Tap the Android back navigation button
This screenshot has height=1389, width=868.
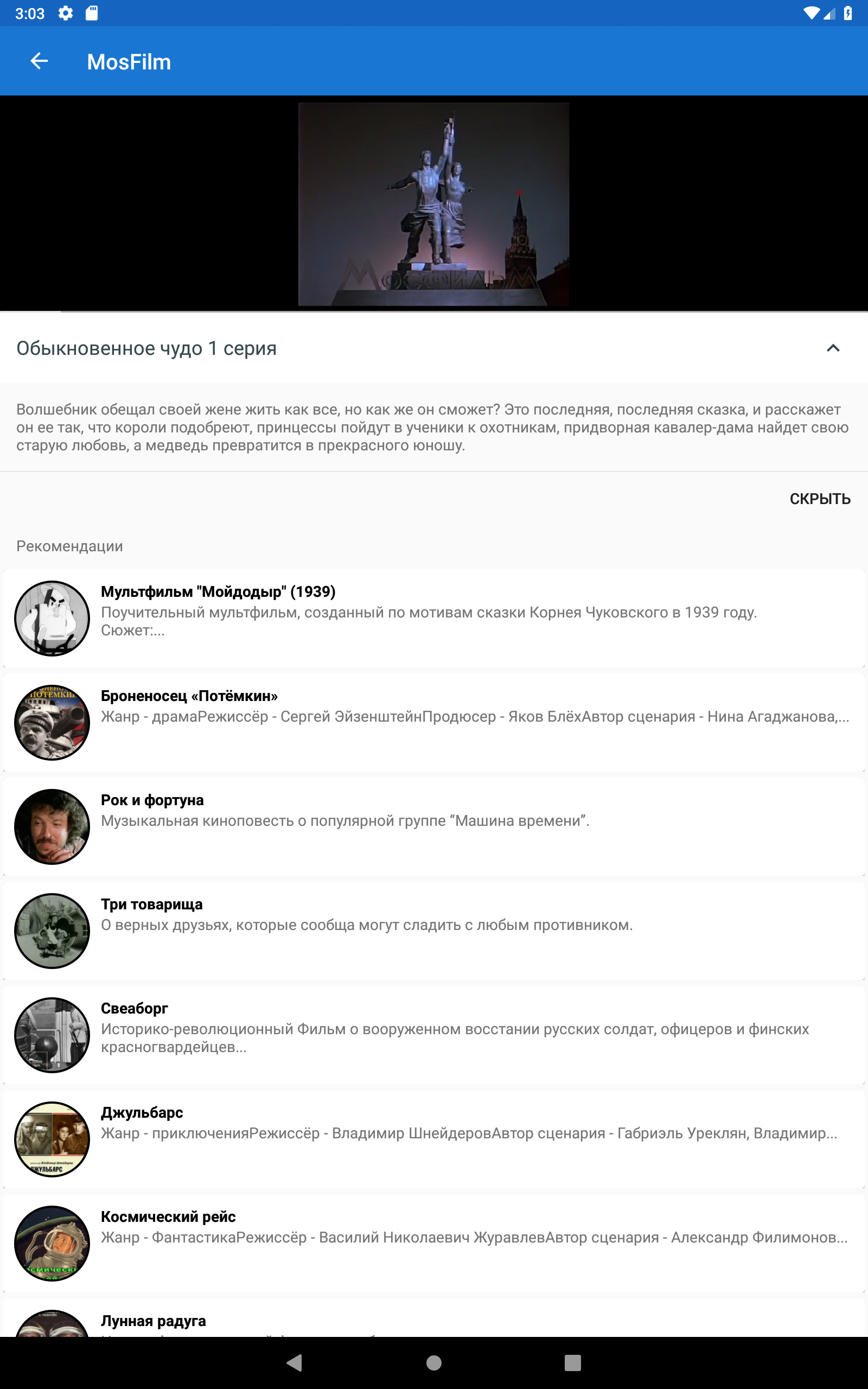[295, 1362]
